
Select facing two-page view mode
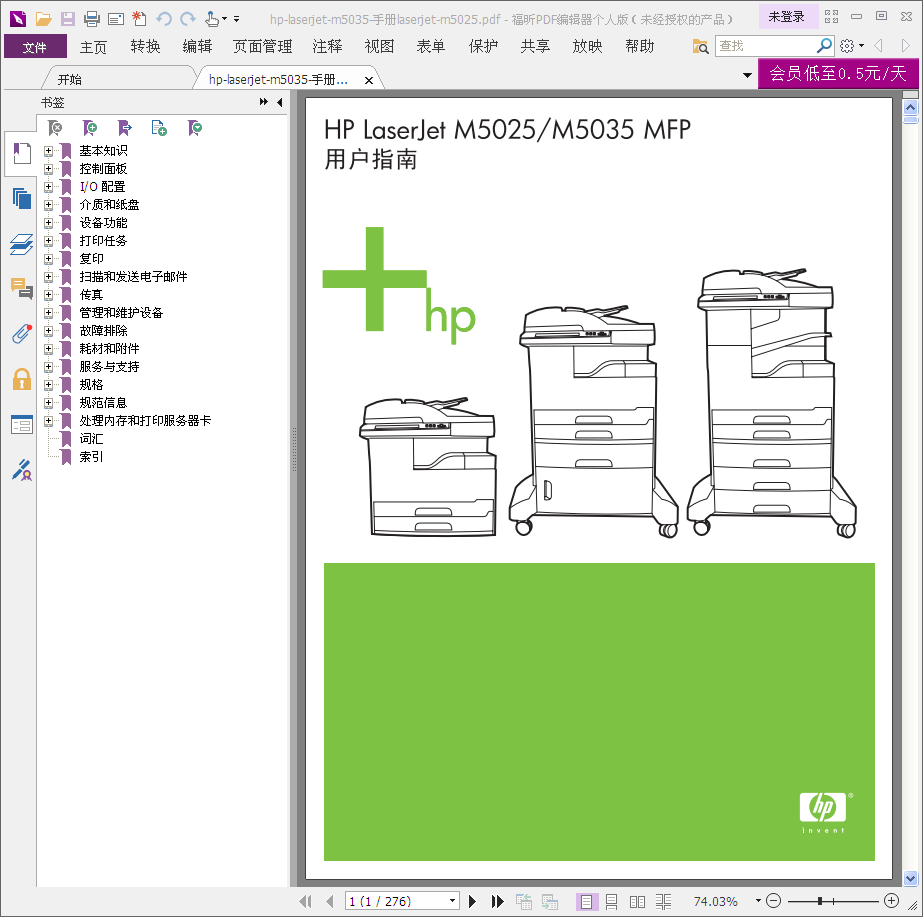click(x=638, y=901)
